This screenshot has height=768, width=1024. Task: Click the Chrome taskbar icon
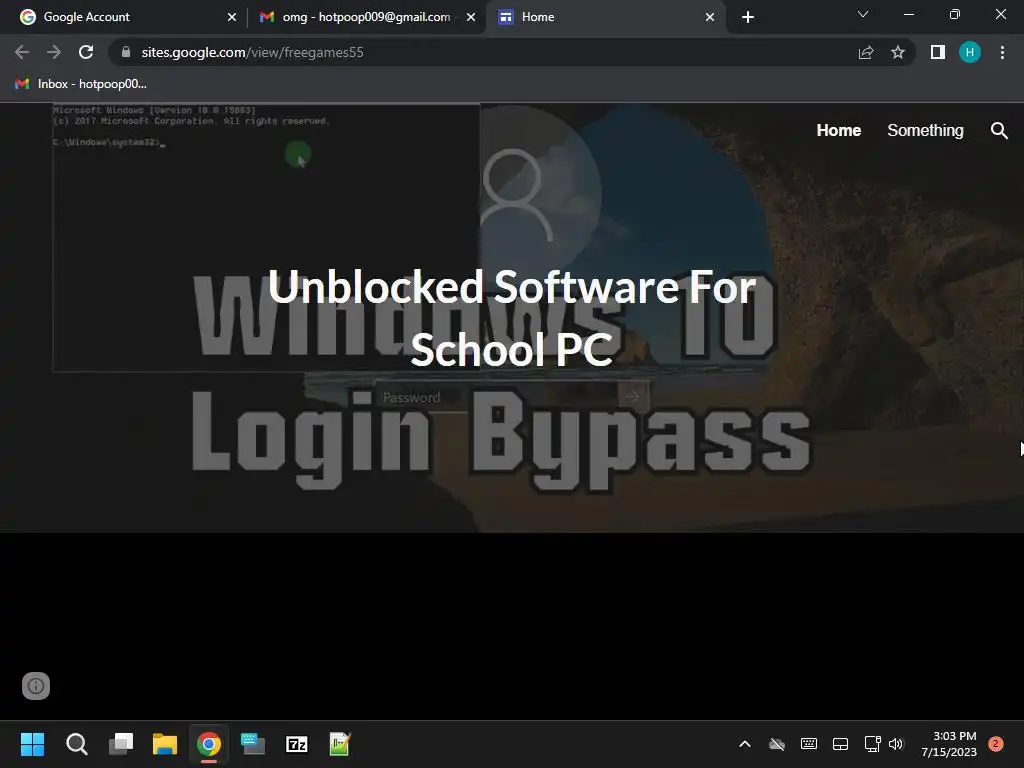209,744
